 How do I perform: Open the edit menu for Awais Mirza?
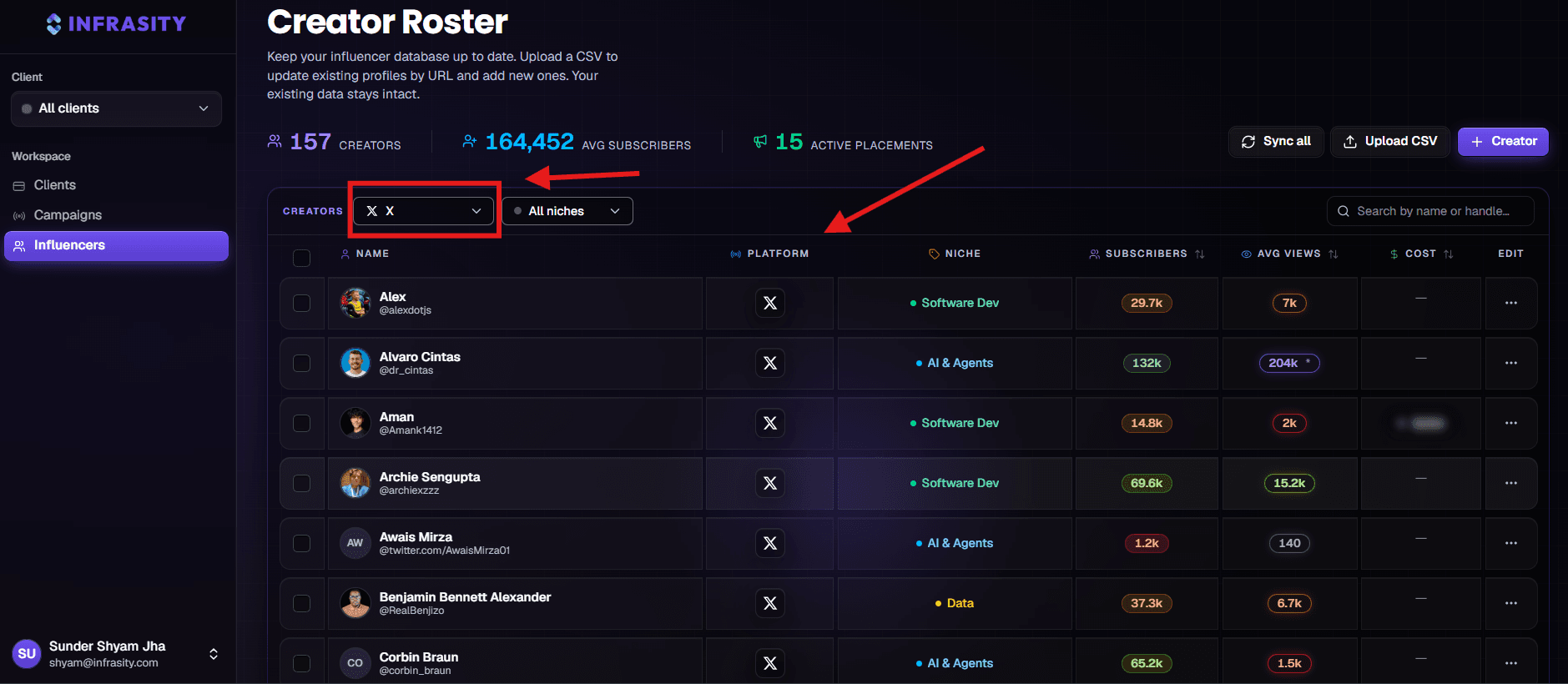click(x=1511, y=543)
